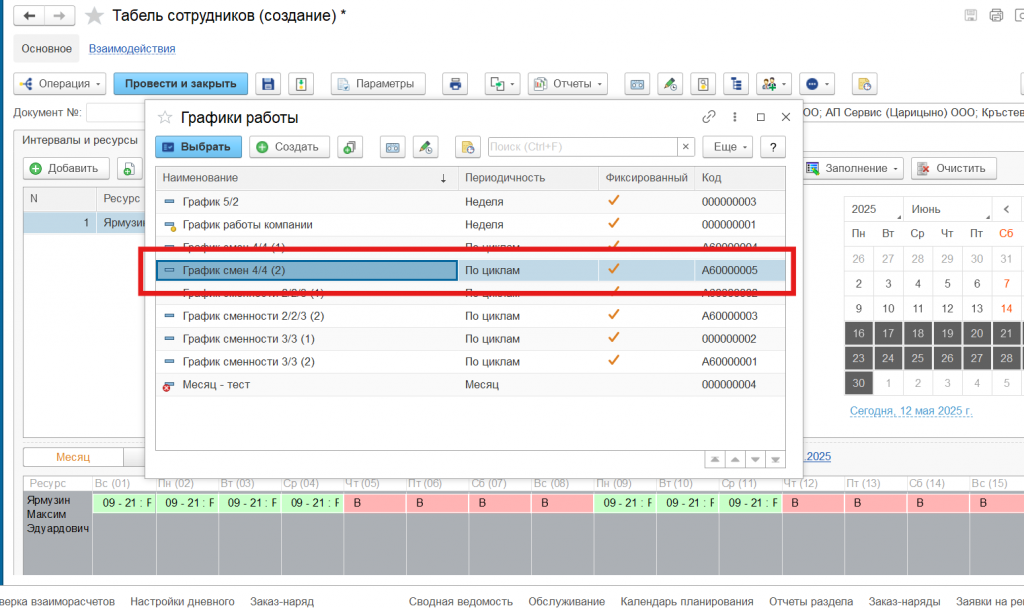1024x608 pixels.
Task: Switch to the Взаимодействия tab
Action: 132,48
